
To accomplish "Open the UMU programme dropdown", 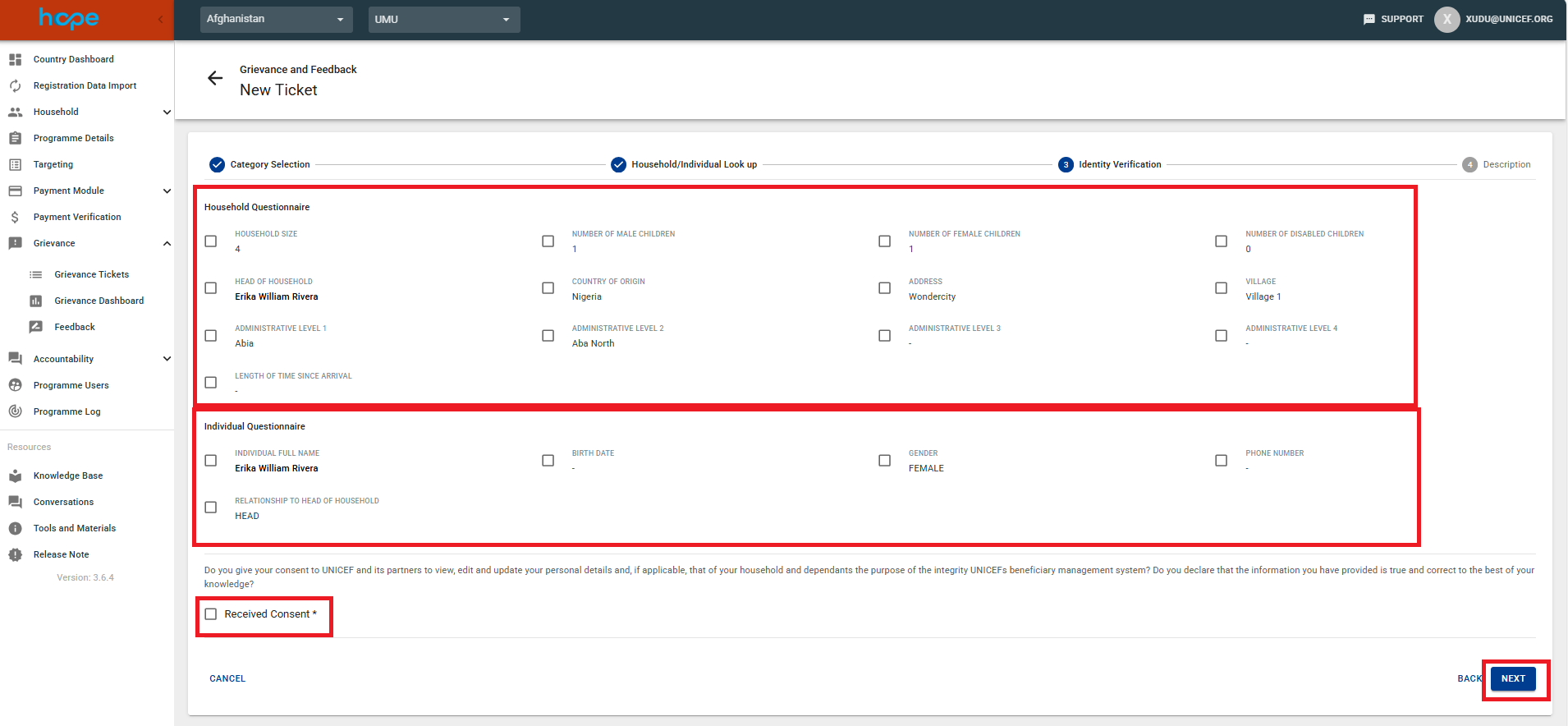I will 443,19.
